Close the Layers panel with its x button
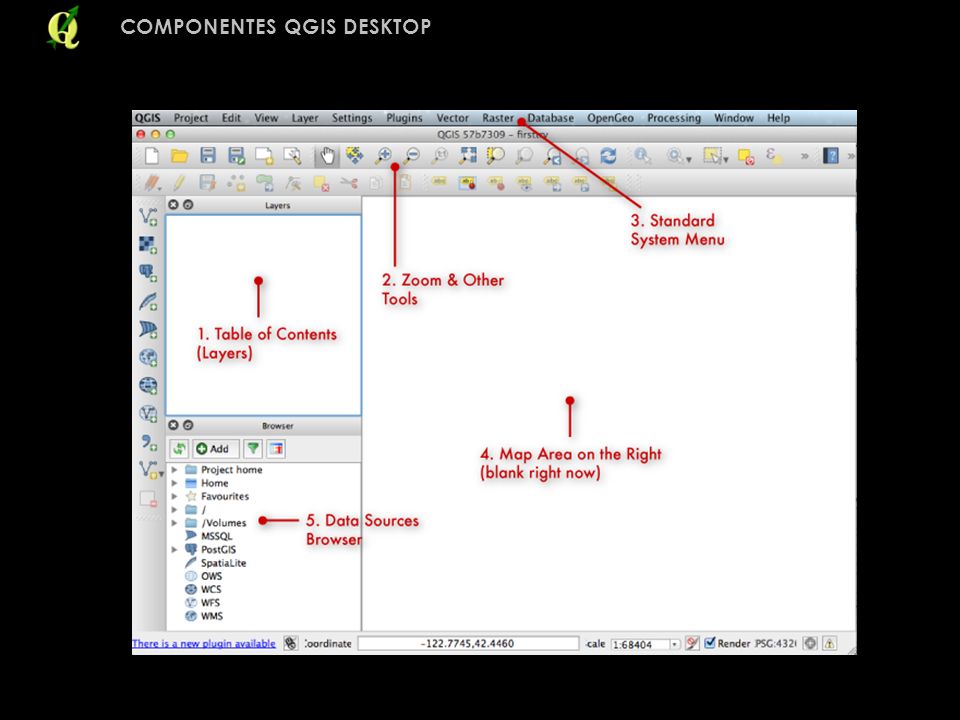 [173, 204]
